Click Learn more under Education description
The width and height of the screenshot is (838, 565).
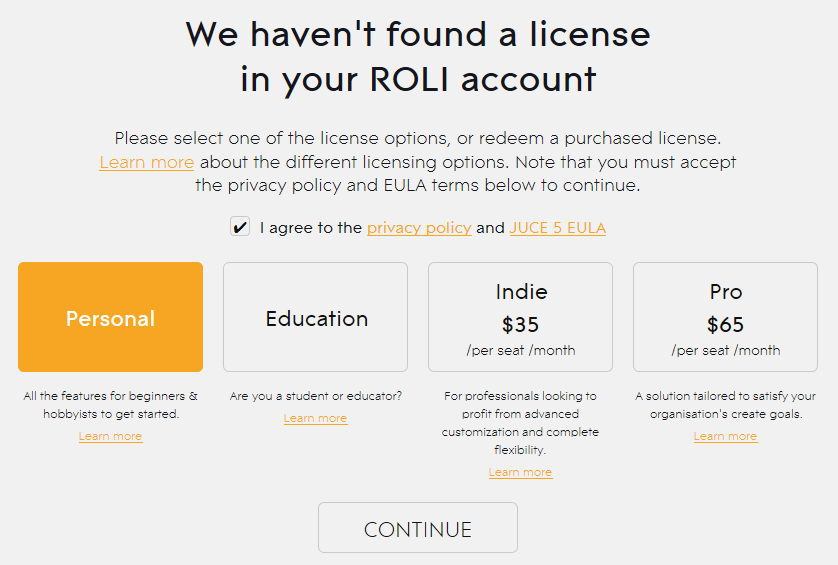coord(315,418)
